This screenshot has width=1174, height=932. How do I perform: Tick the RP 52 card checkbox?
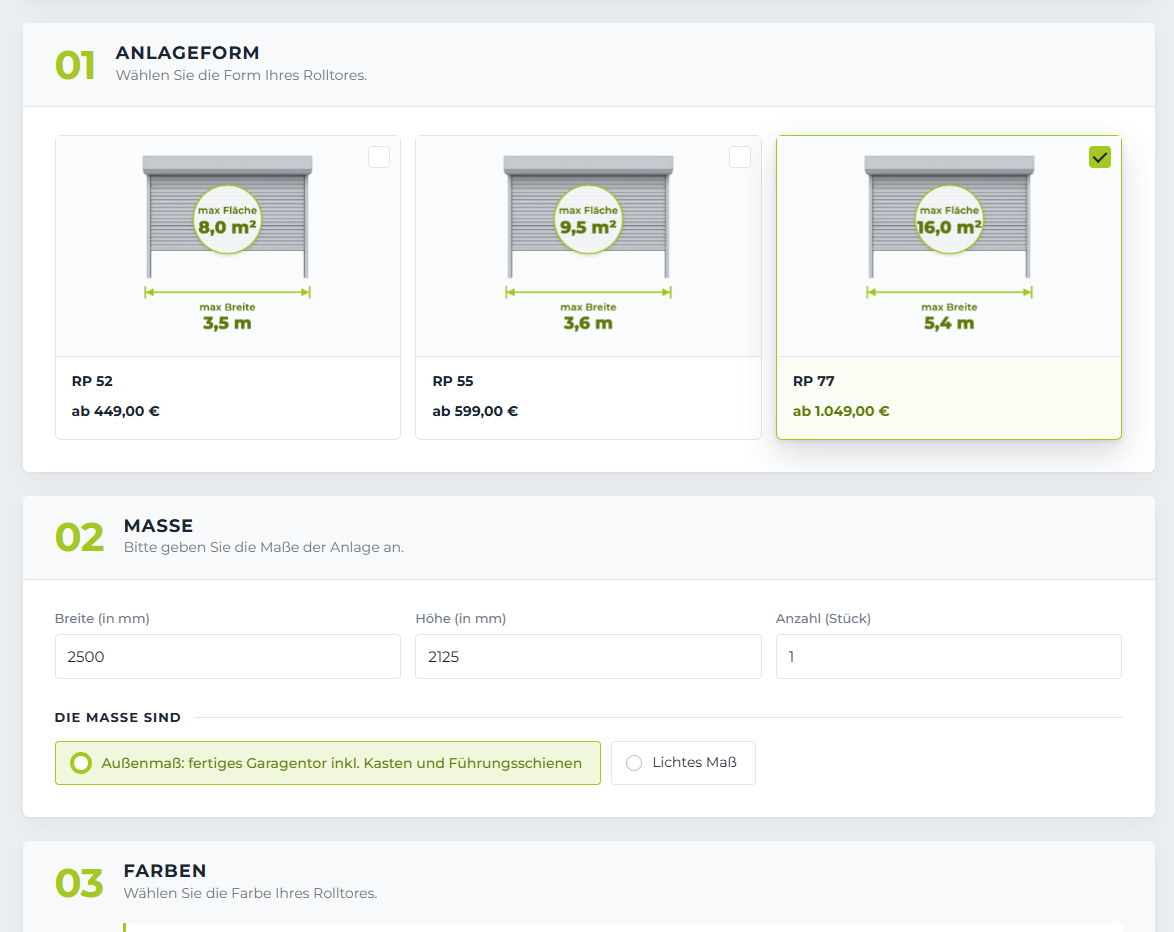(379, 157)
